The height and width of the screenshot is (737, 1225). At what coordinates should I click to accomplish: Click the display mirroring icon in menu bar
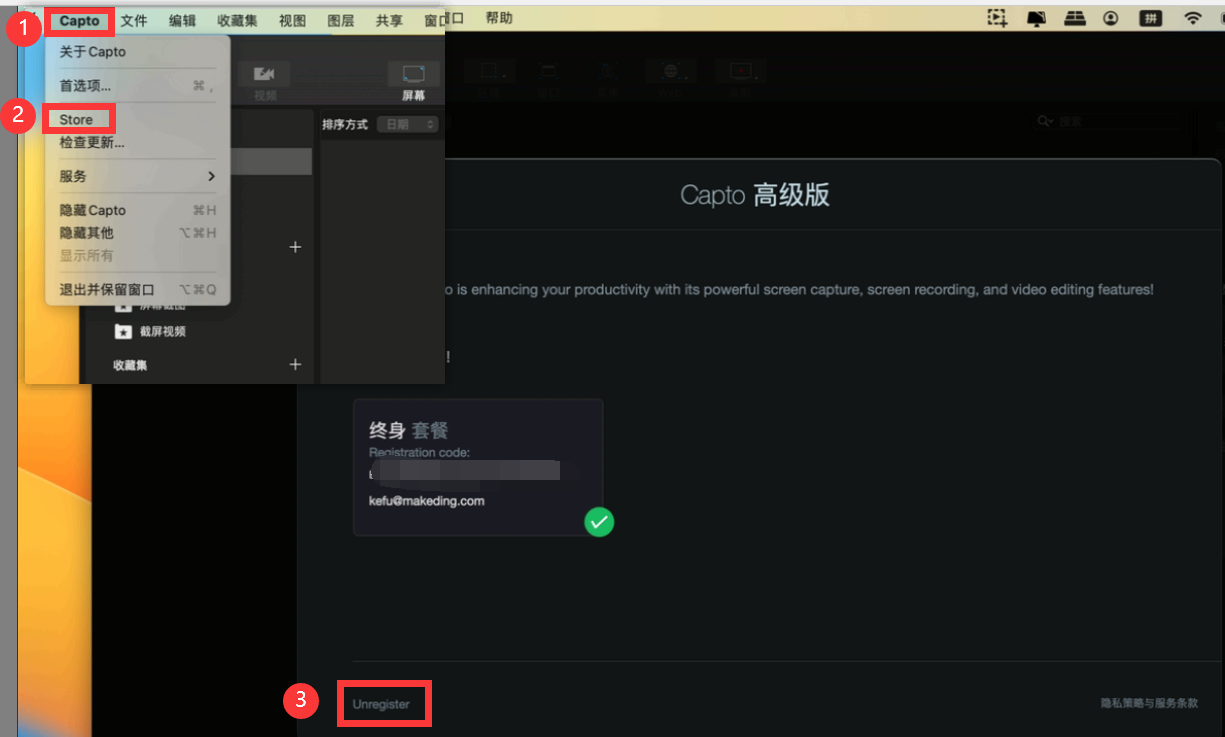[1036, 18]
